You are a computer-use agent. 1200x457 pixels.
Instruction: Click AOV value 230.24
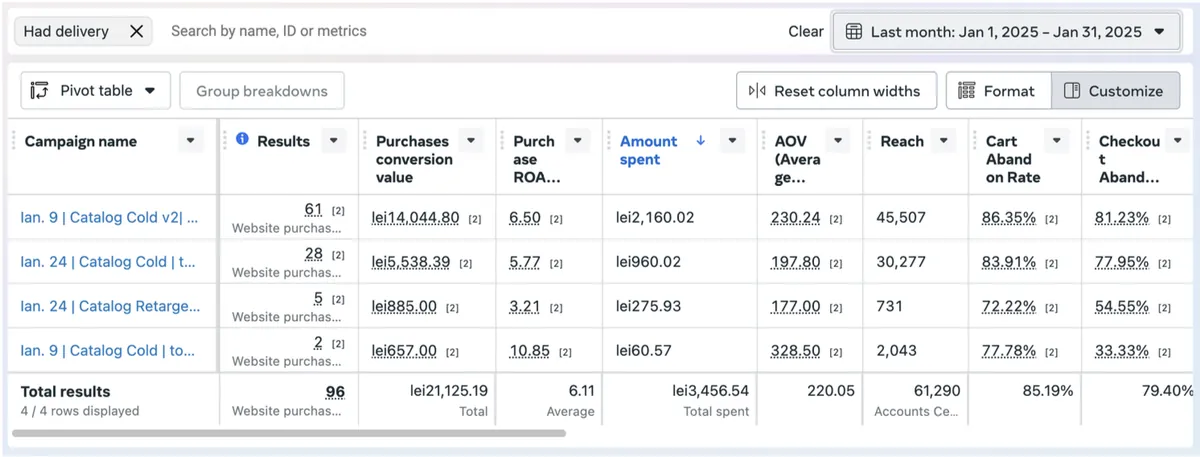pos(796,217)
